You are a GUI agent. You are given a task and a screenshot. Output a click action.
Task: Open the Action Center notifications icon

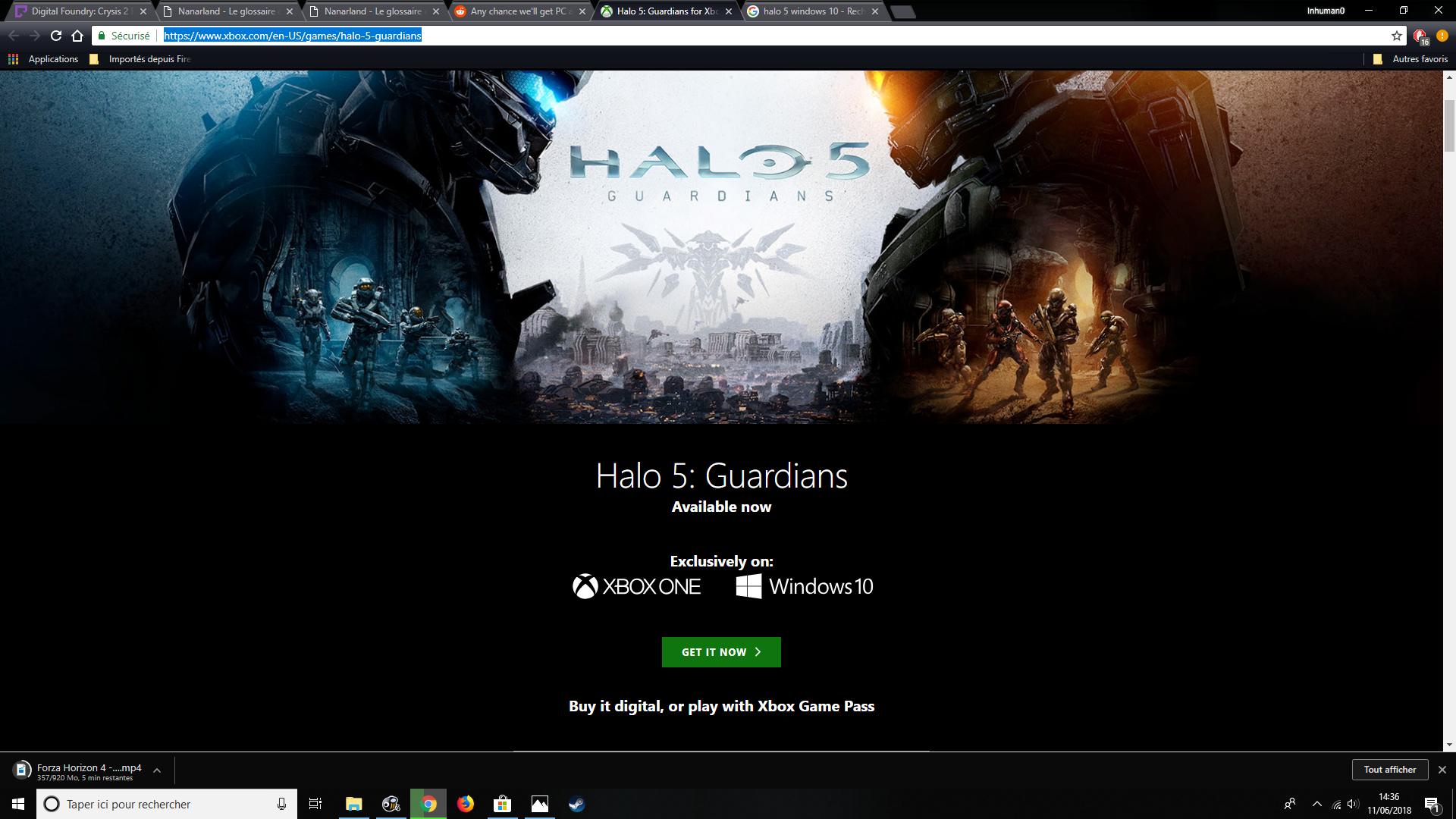(1432, 804)
